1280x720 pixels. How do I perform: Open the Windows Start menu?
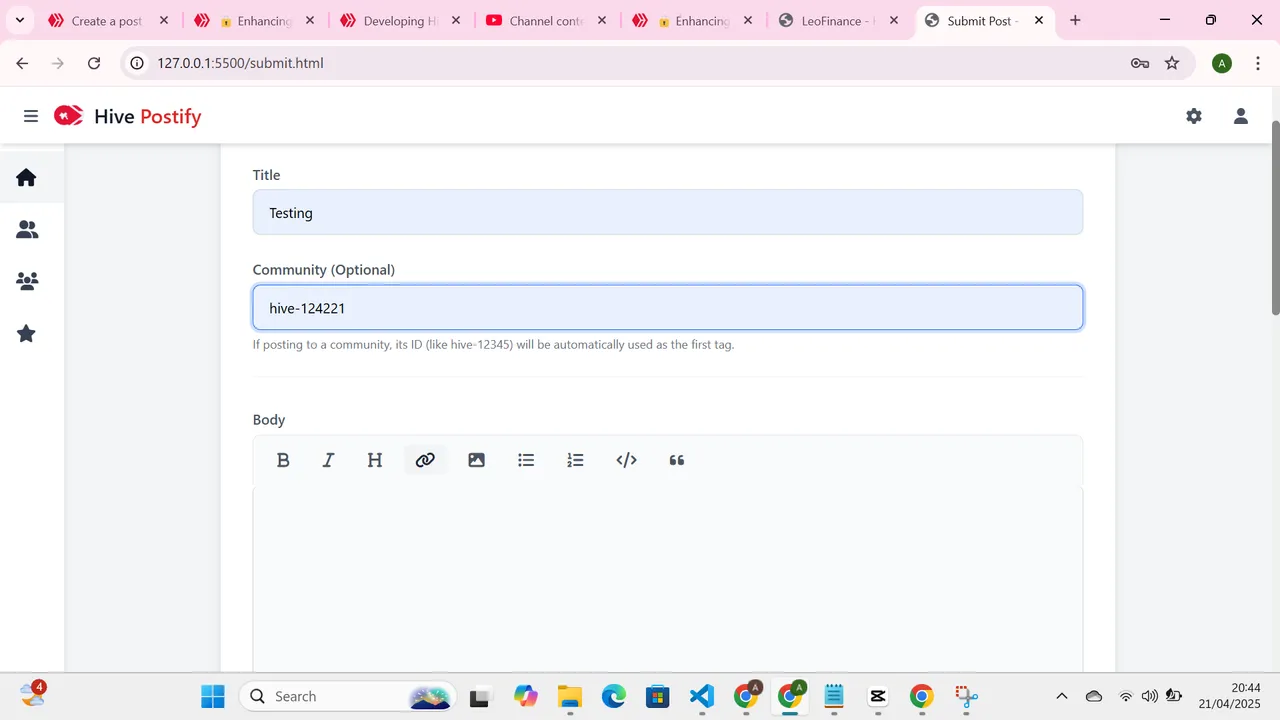[x=213, y=696]
